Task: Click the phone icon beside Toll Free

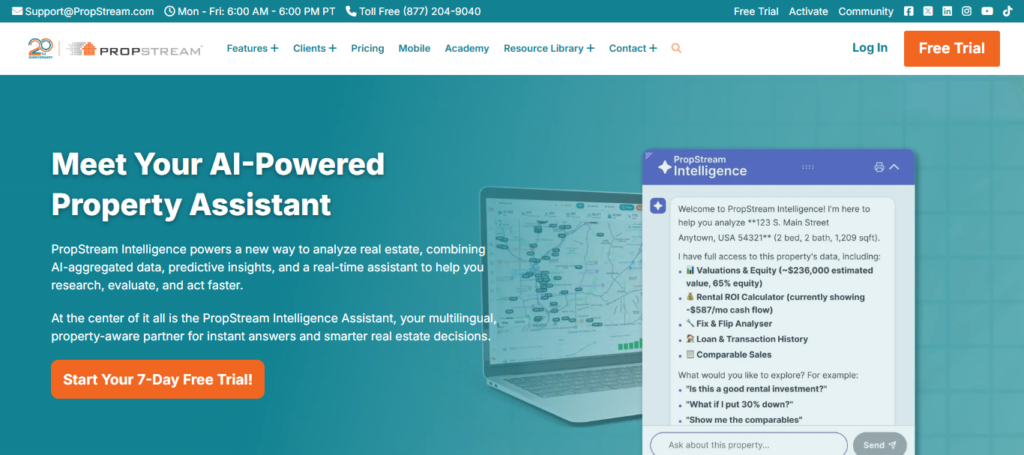Action: click(x=351, y=11)
